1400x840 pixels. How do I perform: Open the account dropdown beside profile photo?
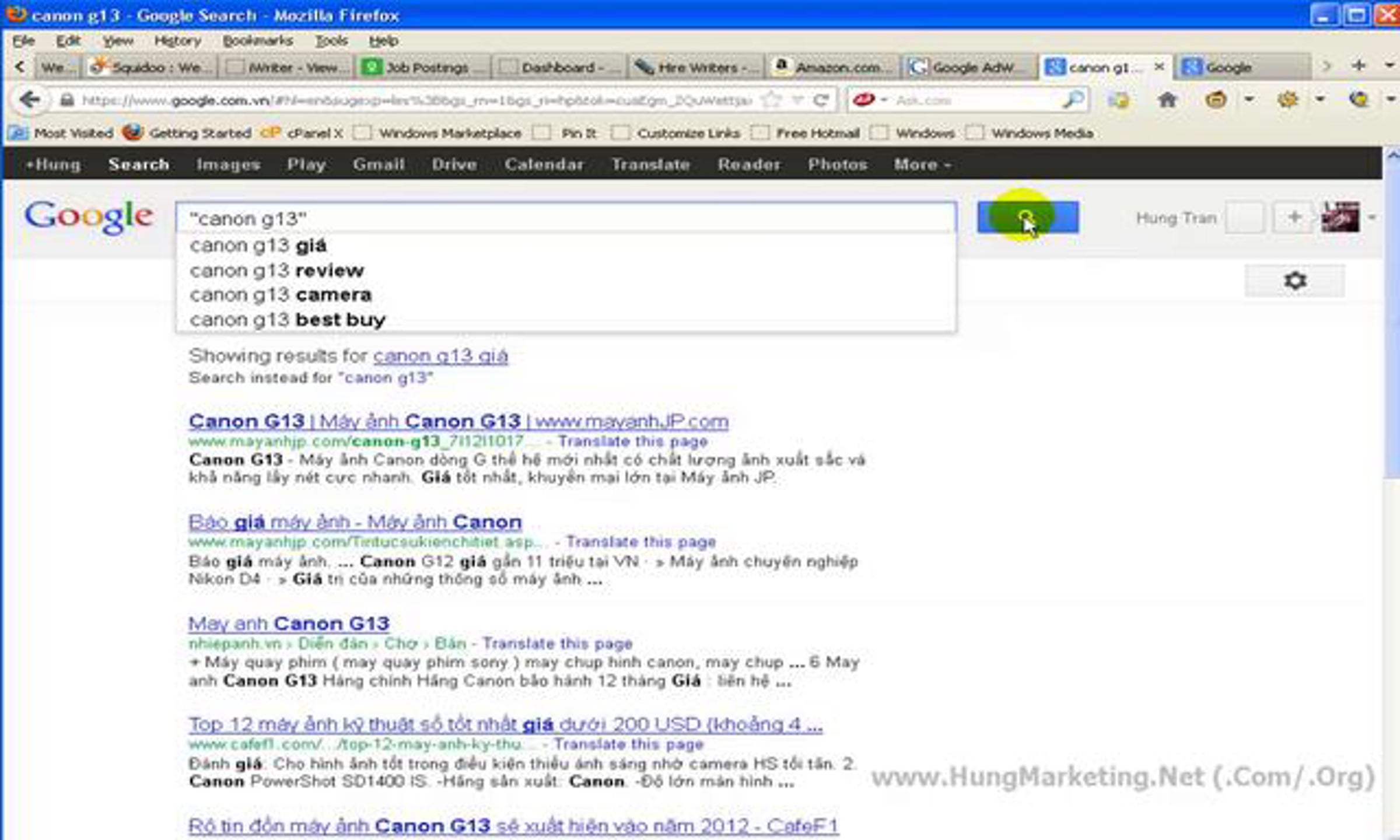pyautogui.click(x=1371, y=218)
